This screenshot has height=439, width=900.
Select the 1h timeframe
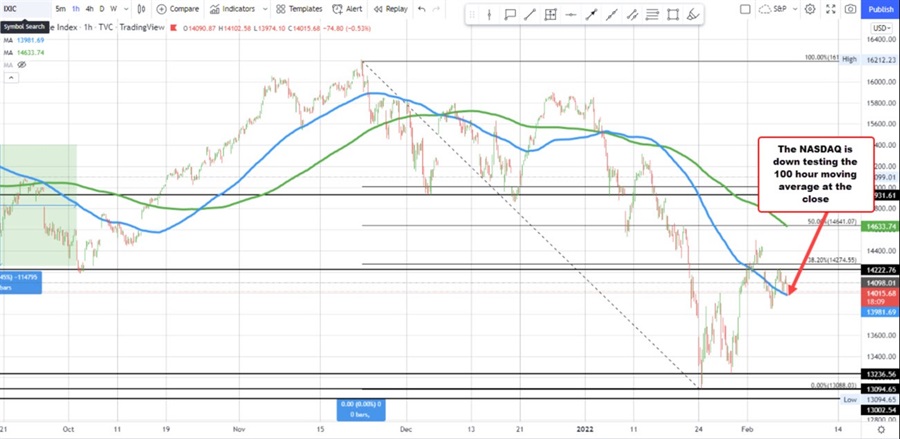[76, 9]
